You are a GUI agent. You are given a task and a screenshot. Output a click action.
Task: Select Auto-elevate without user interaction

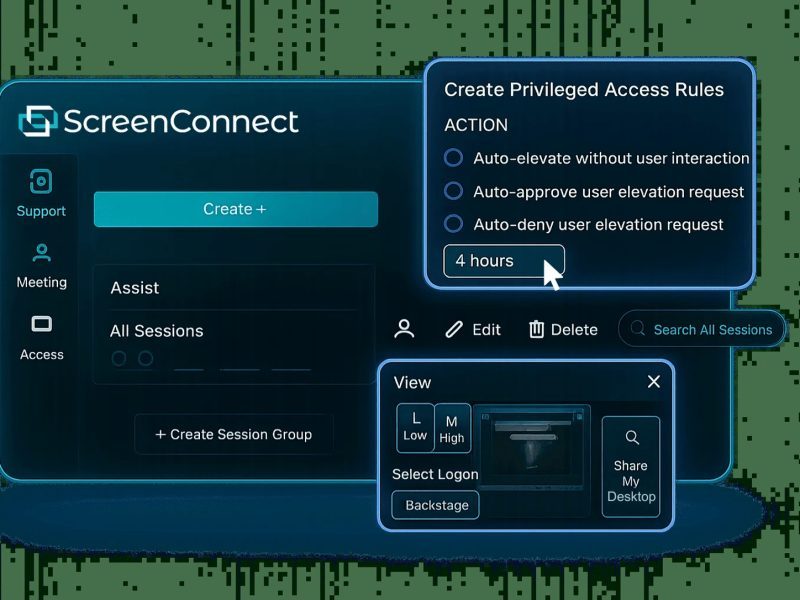453,158
